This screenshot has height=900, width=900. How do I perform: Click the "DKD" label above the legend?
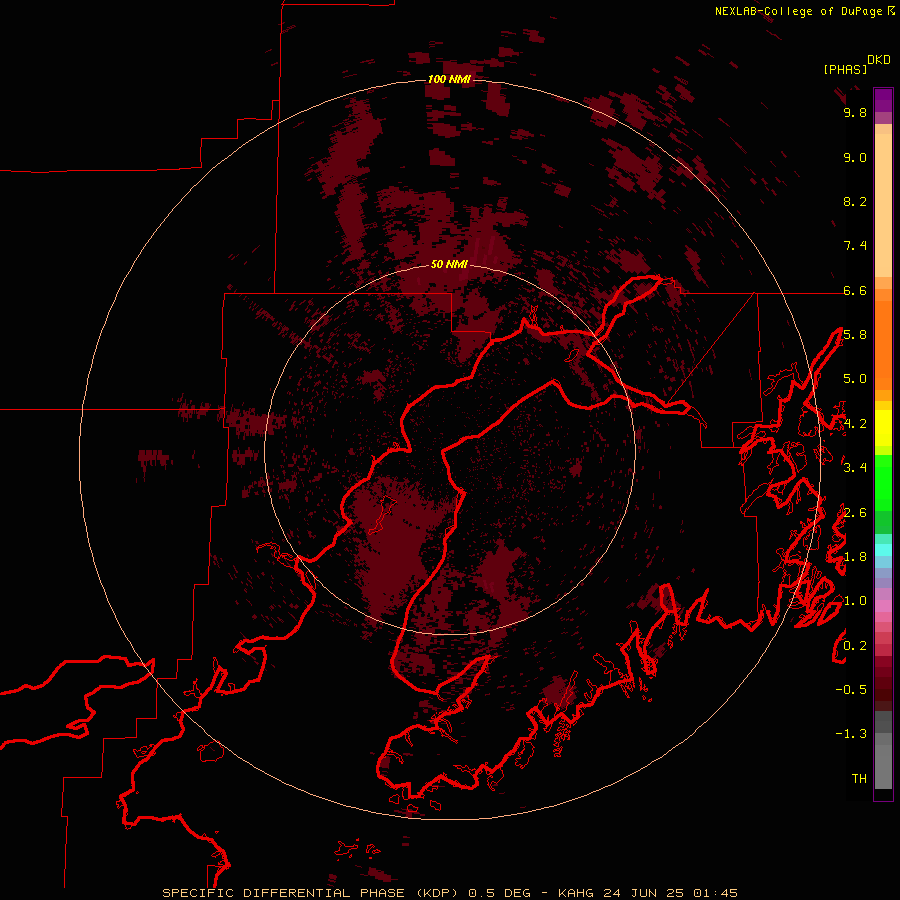[x=879, y=60]
